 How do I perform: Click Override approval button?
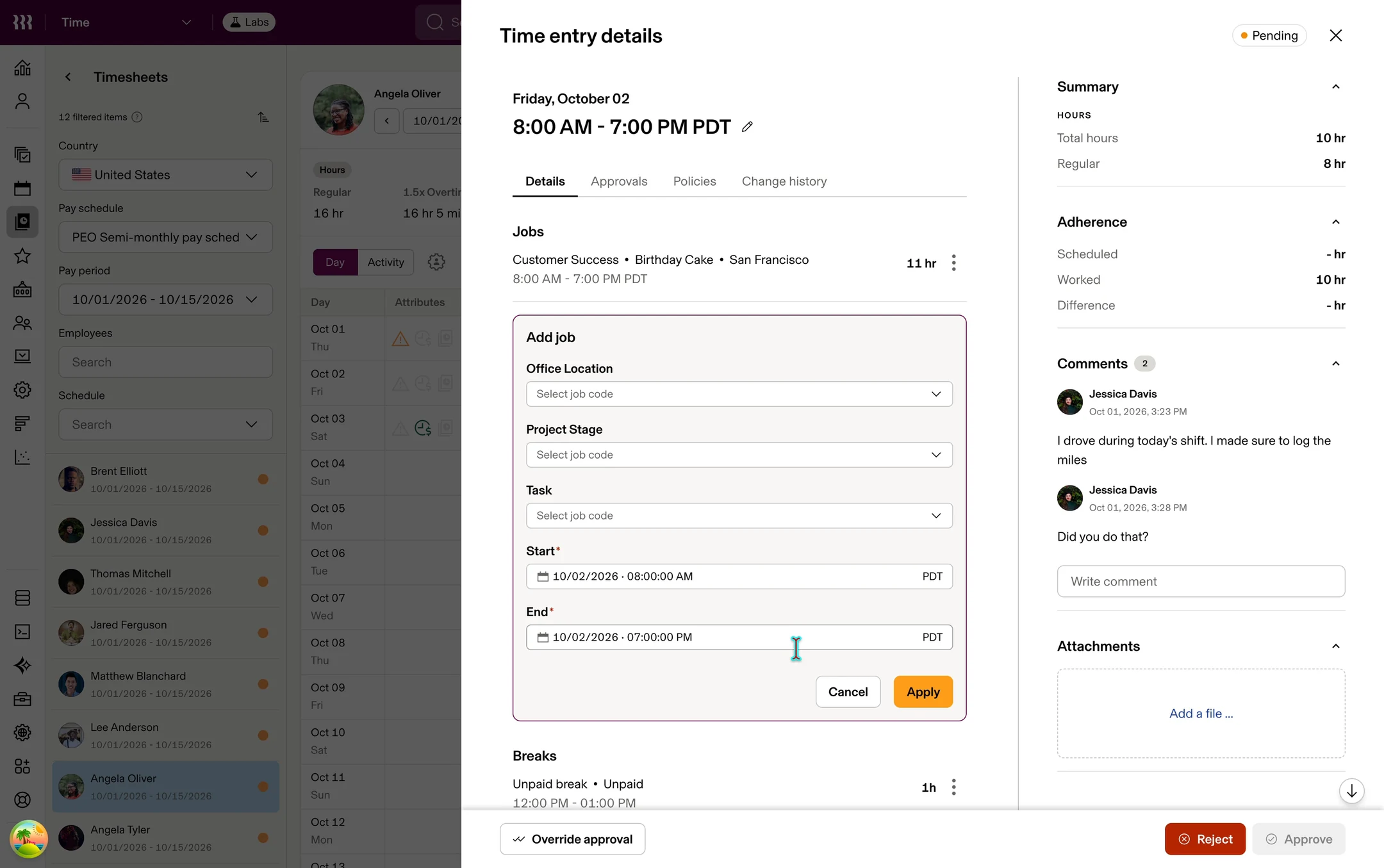[573, 839]
